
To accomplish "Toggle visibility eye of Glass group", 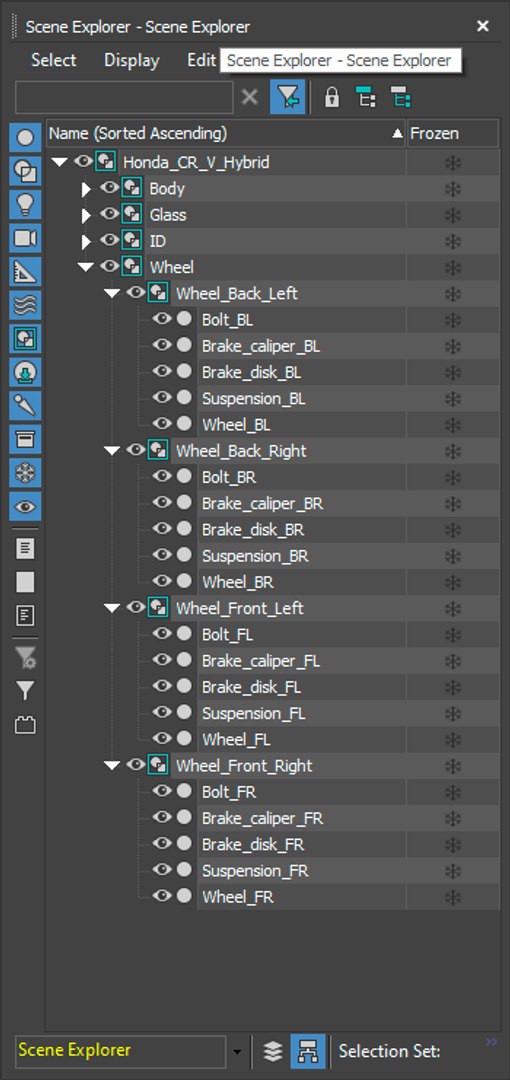I will pyautogui.click(x=110, y=214).
